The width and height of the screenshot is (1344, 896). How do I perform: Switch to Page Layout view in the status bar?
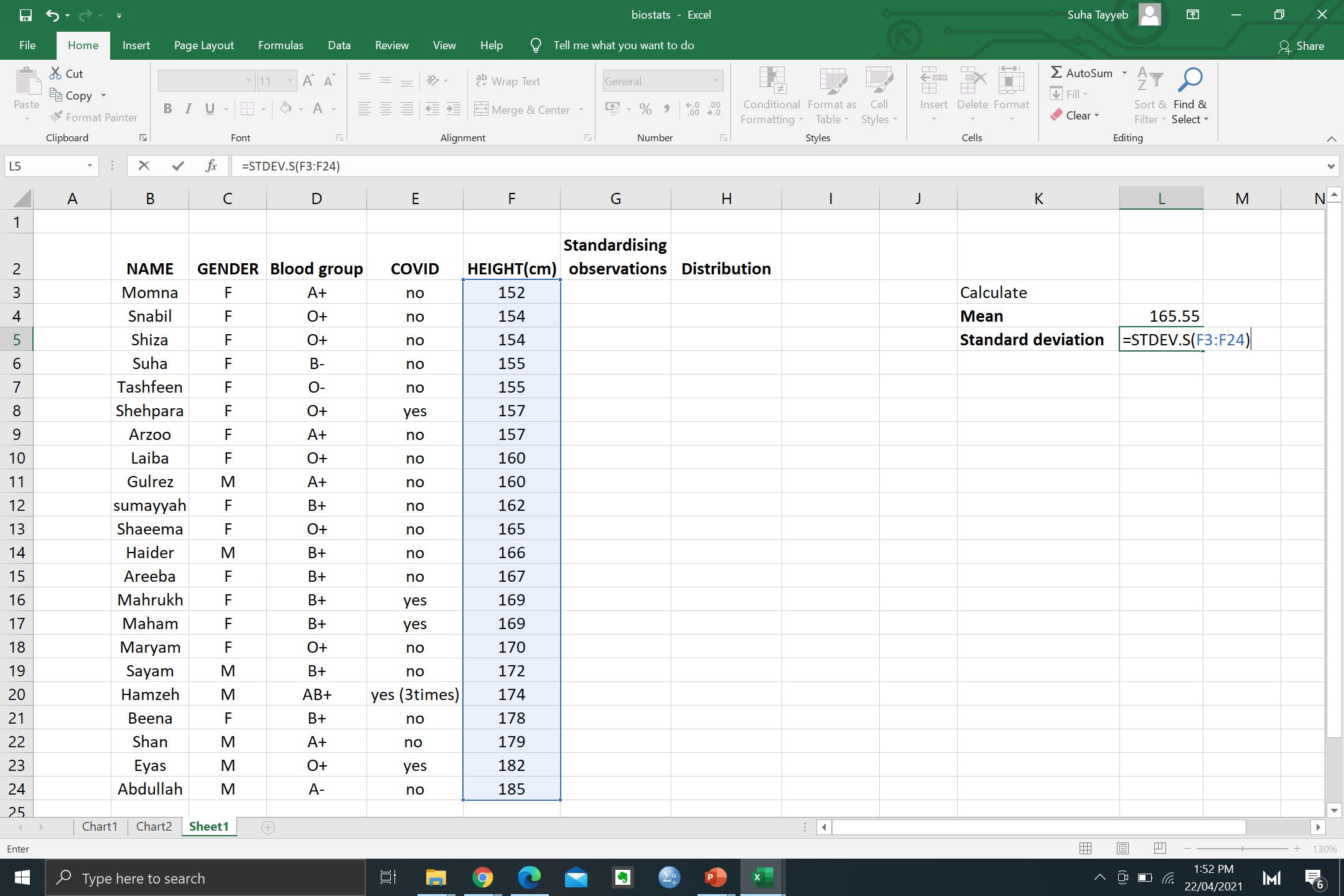(x=1122, y=849)
